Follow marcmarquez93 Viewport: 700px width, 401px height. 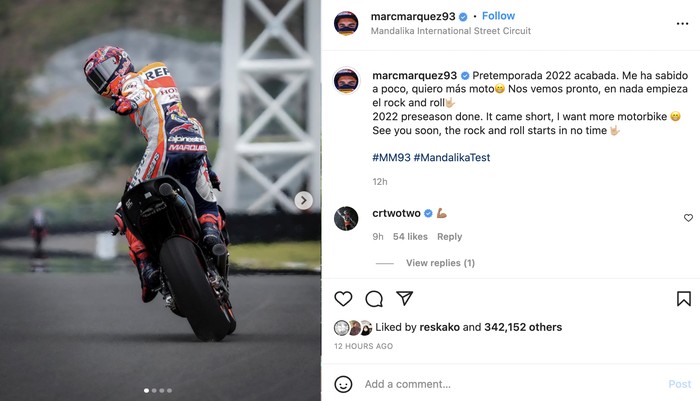pos(498,16)
